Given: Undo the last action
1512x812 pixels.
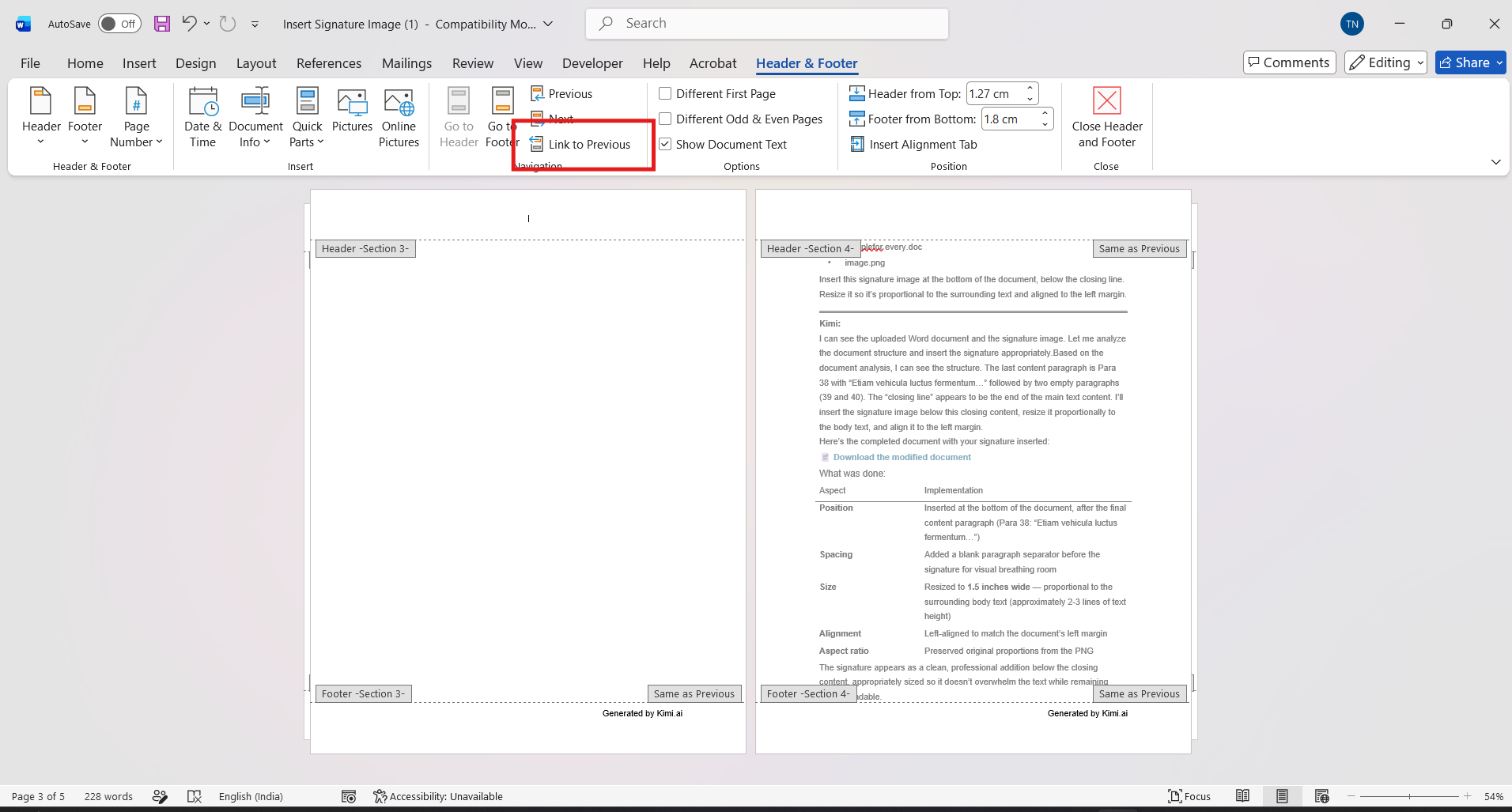Looking at the screenshot, I should 189,24.
